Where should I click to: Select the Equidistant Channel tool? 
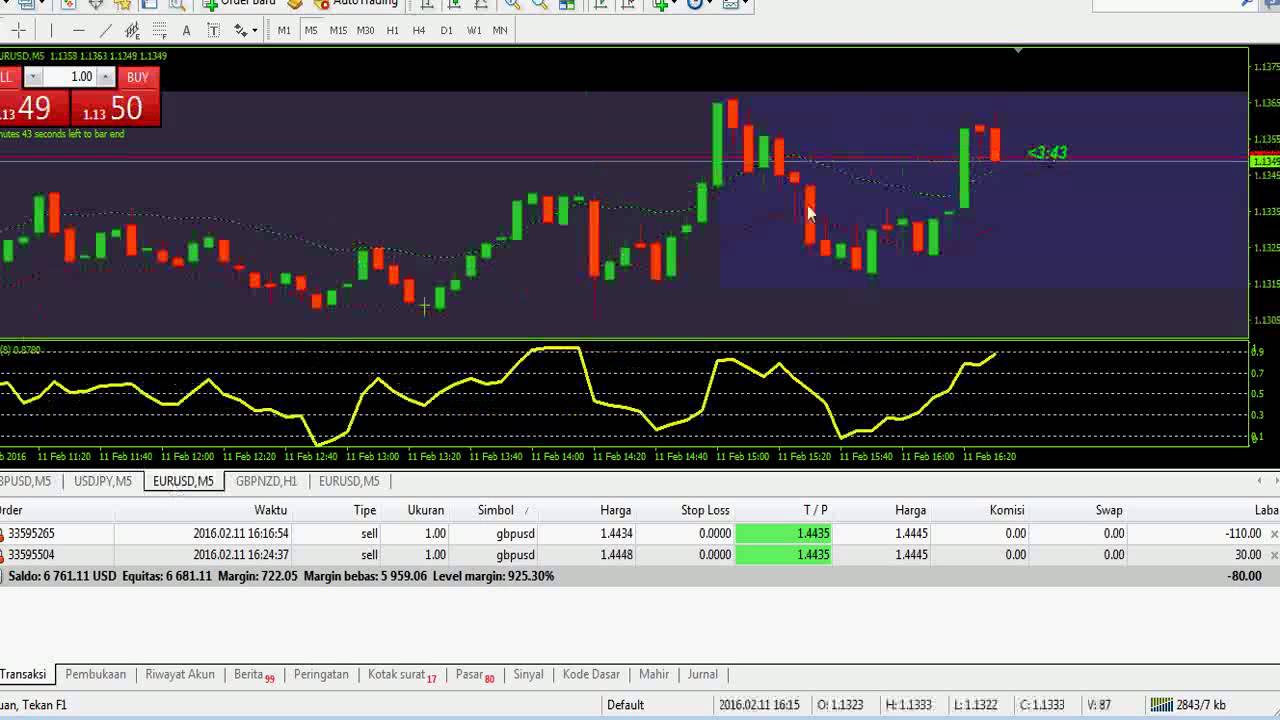tap(132, 31)
